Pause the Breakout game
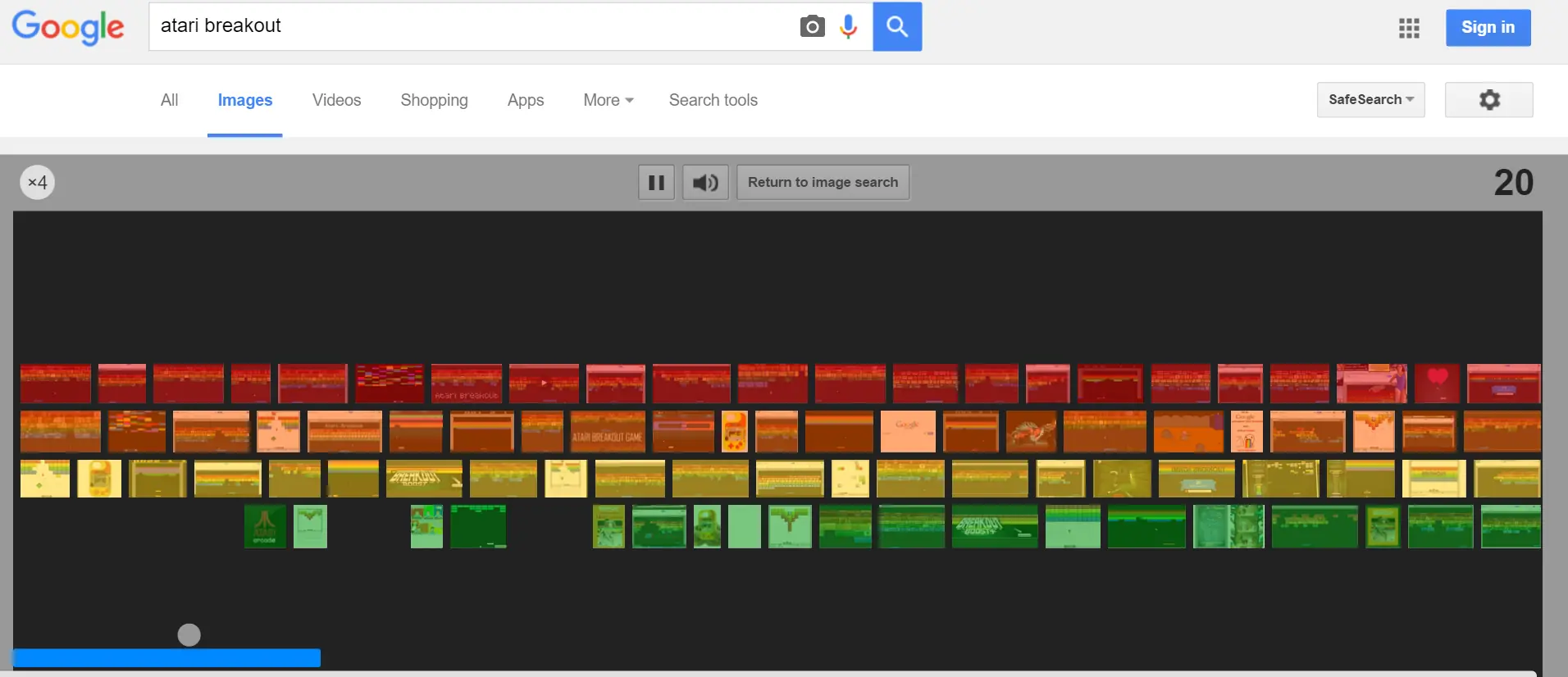 (657, 182)
